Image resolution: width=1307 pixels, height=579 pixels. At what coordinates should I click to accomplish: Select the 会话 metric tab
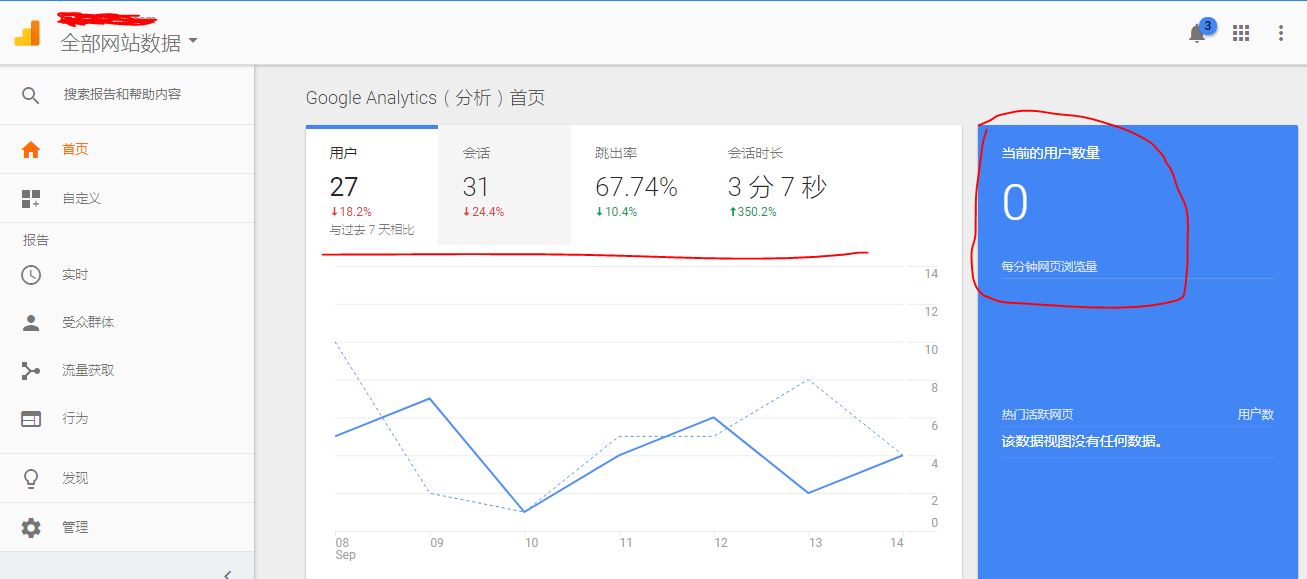pos(504,186)
